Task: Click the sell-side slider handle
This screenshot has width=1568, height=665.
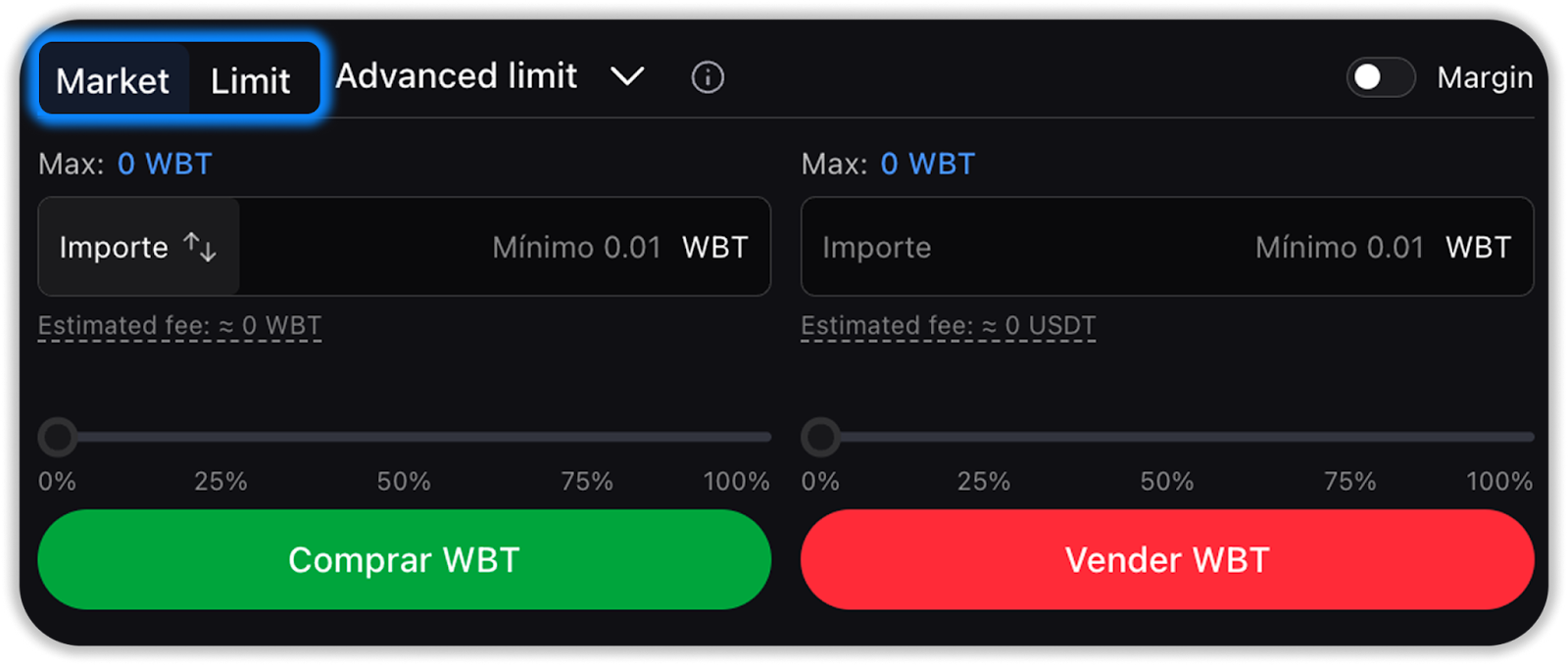Action: coord(820,437)
